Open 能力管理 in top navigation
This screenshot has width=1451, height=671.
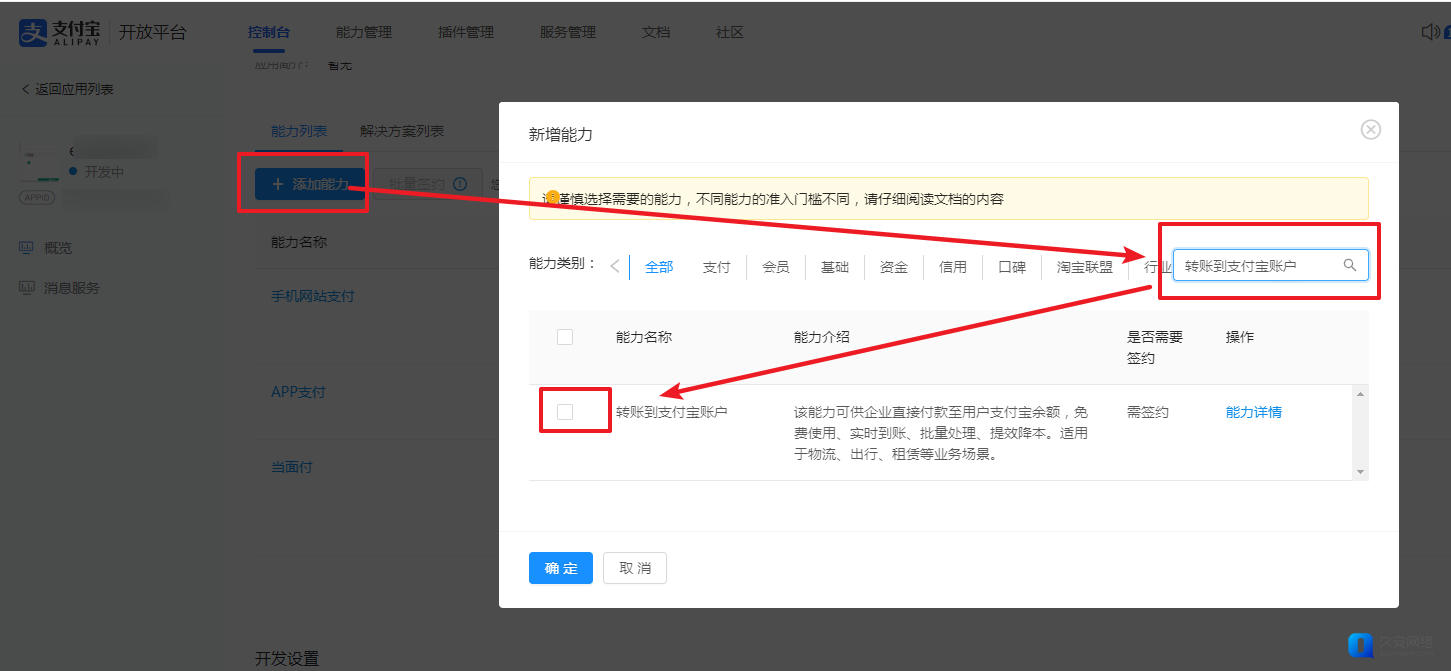click(x=364, y=32)
